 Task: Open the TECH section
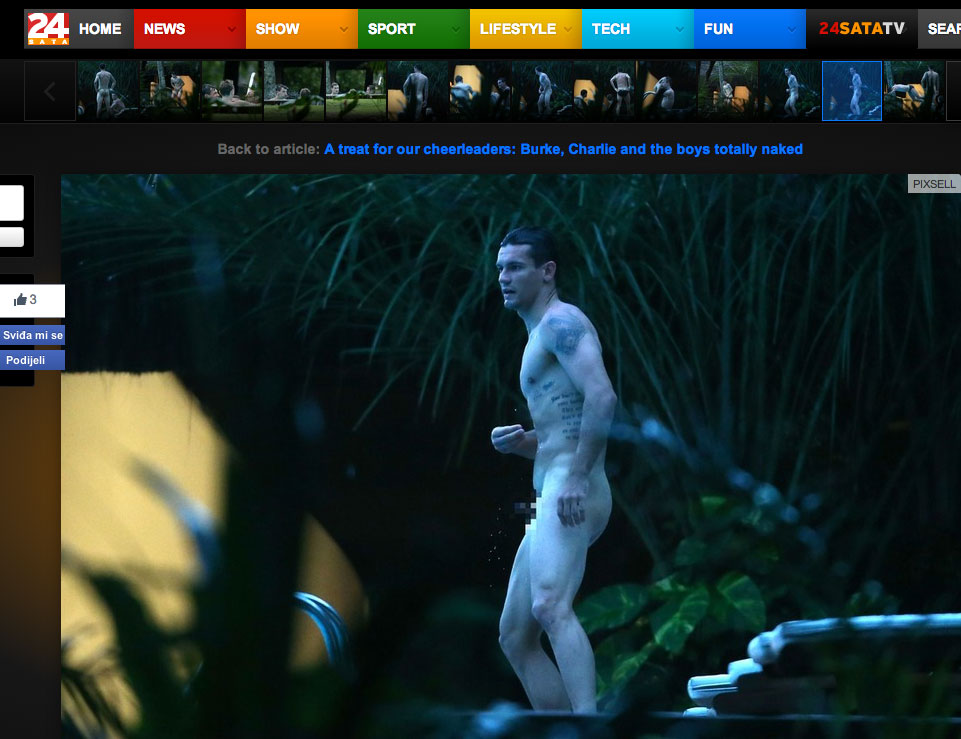coord(610,29)
